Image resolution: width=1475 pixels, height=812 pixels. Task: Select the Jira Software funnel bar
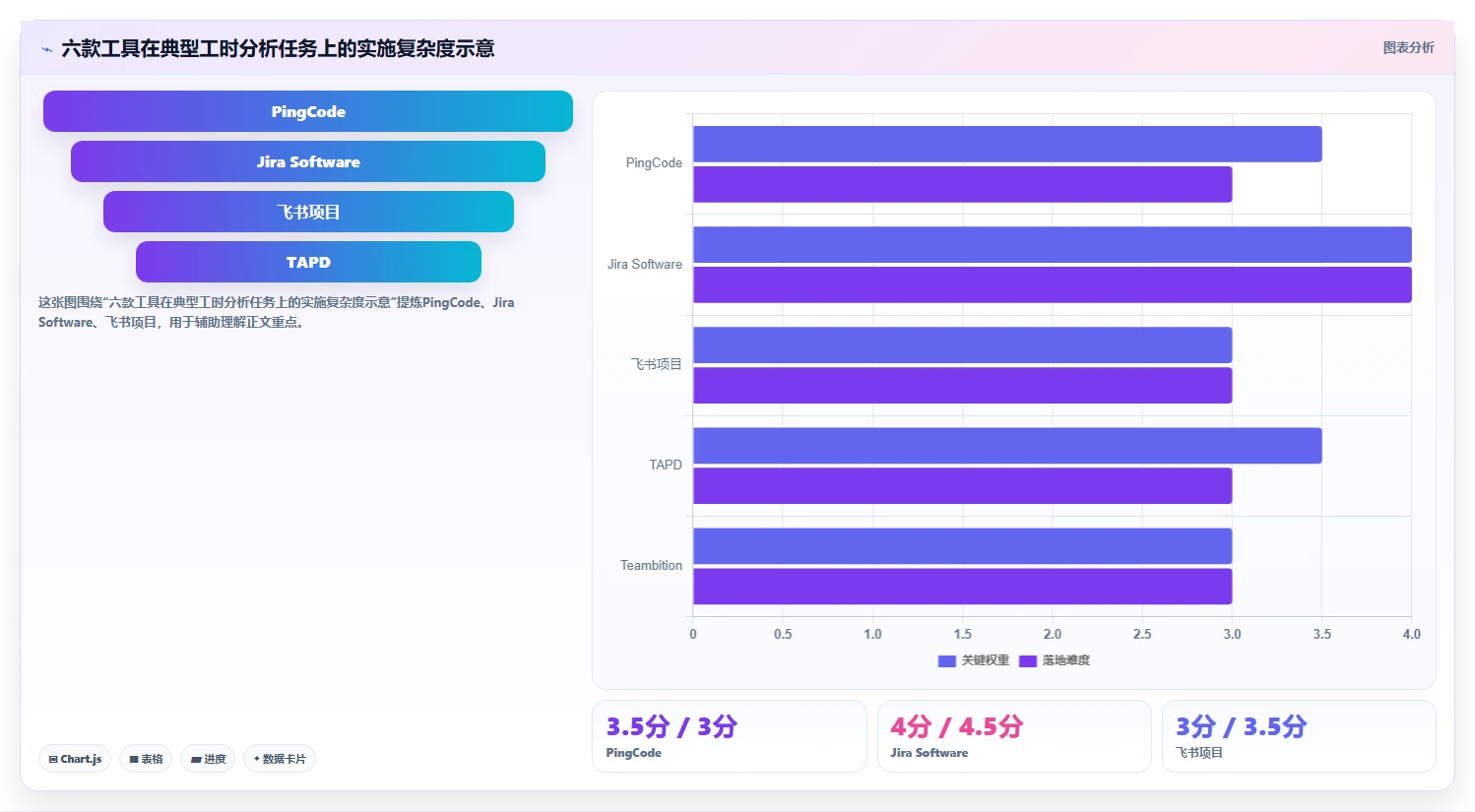308,161
